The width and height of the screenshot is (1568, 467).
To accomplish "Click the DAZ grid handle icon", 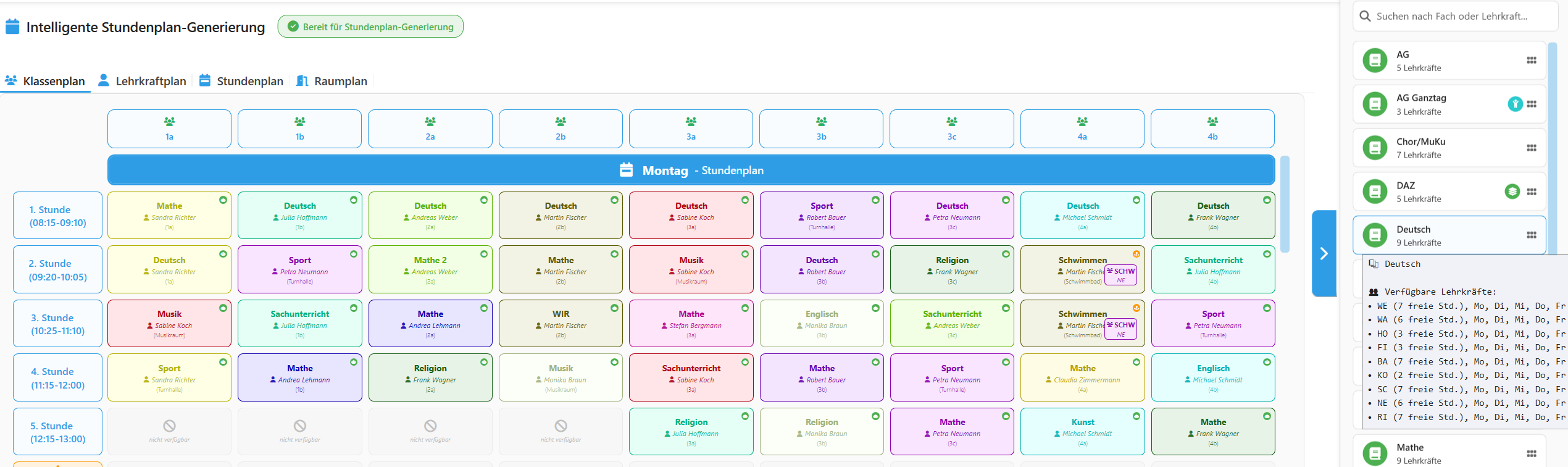I will pyautogui.click(x=1532, y=192).
